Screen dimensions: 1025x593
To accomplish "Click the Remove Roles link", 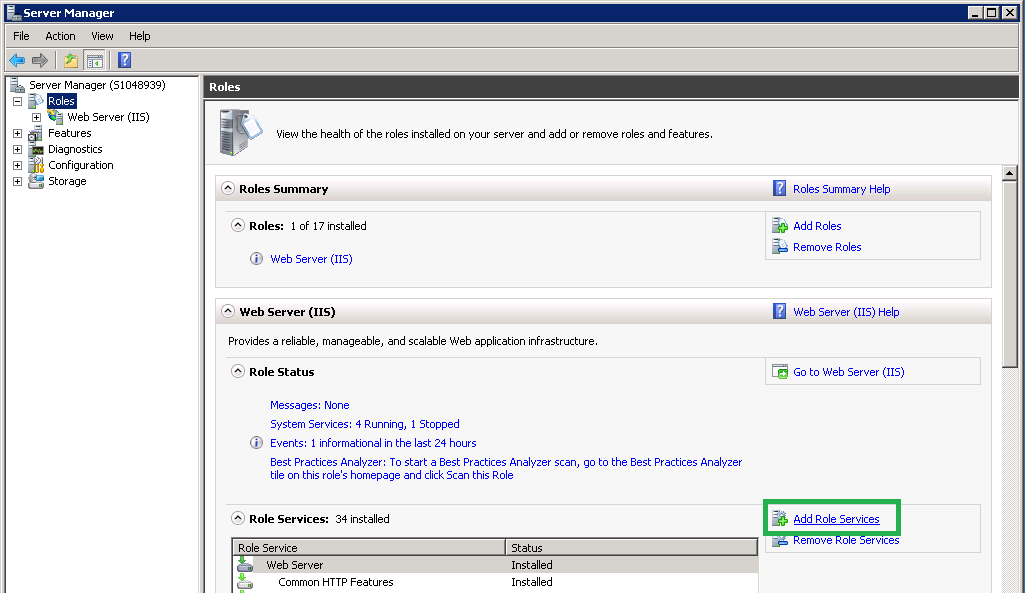I will [x=827, y=247].
